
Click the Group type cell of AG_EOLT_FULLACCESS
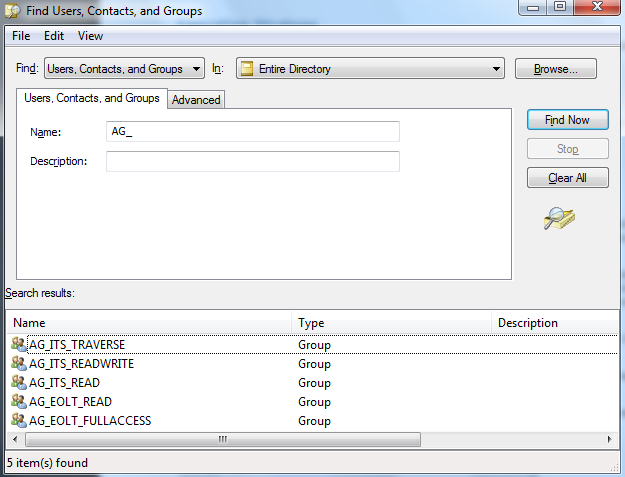click(x=314, y=421)
